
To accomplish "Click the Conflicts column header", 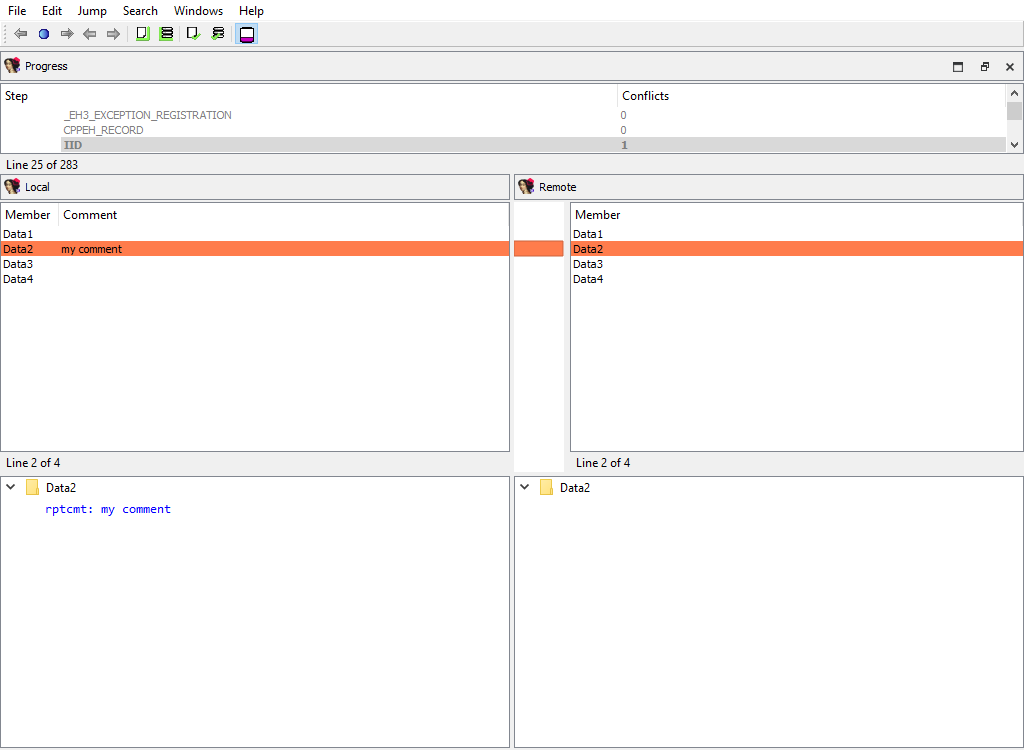I will pyautogui.click(x=645, y=96).
